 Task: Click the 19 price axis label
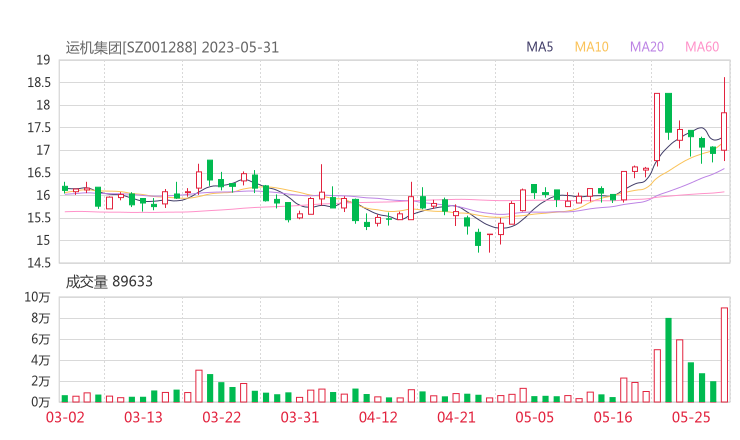[43, 60]
